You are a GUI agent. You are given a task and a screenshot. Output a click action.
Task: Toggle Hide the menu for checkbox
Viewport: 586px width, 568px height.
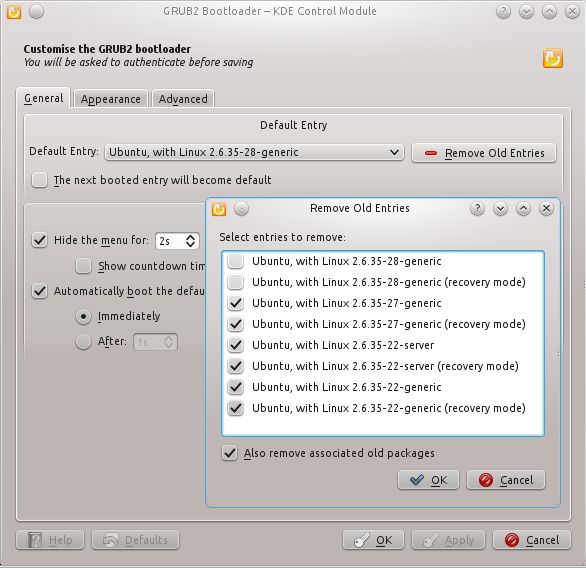click(x=39, y=240)
